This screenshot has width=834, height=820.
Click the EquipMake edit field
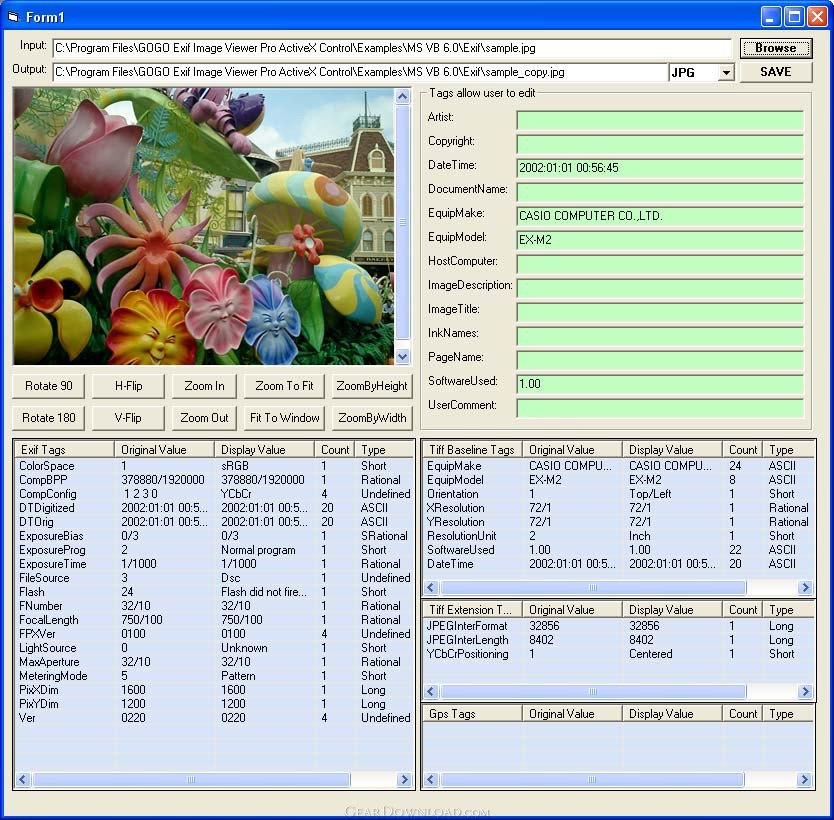(x=660, y=216)
